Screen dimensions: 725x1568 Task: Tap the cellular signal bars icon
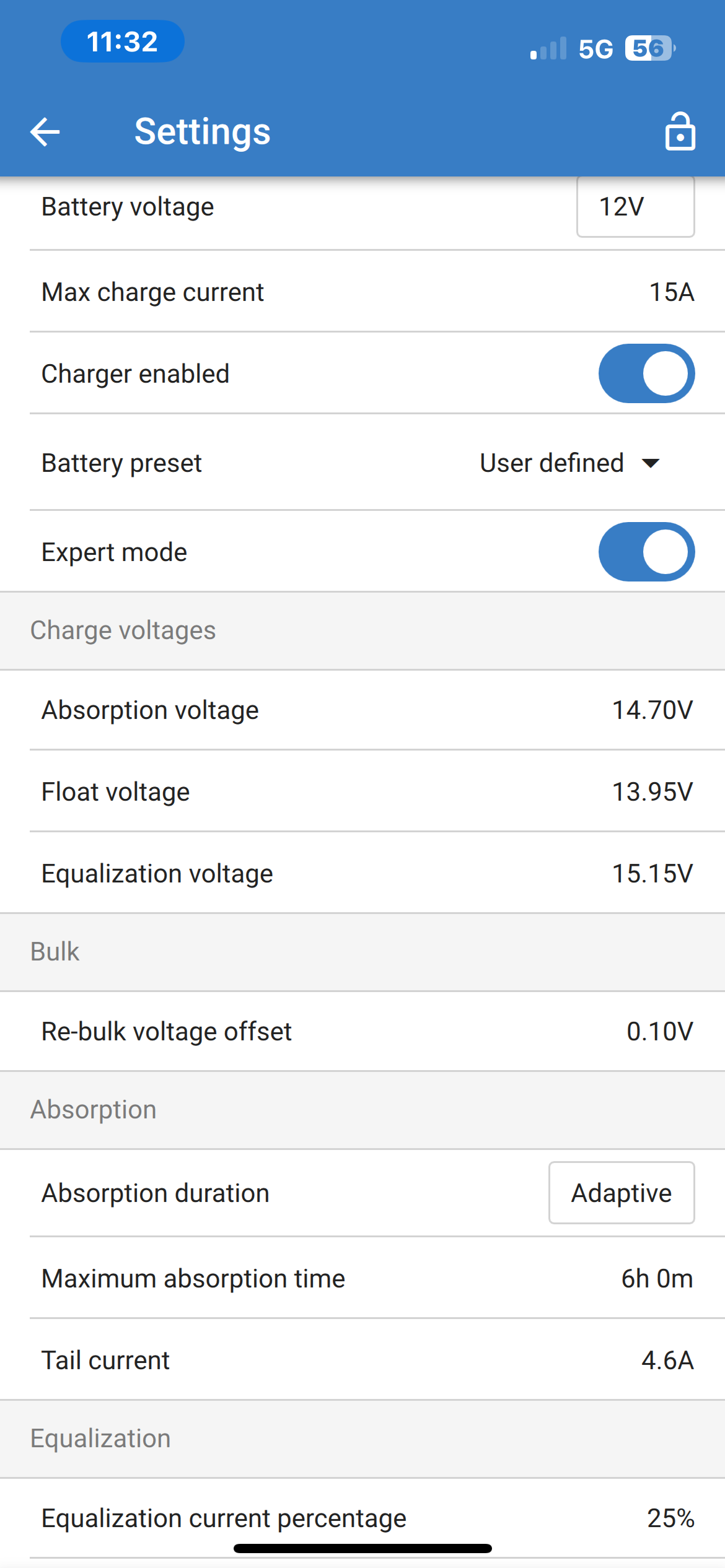pyautogui.click(x=548, y=49)
